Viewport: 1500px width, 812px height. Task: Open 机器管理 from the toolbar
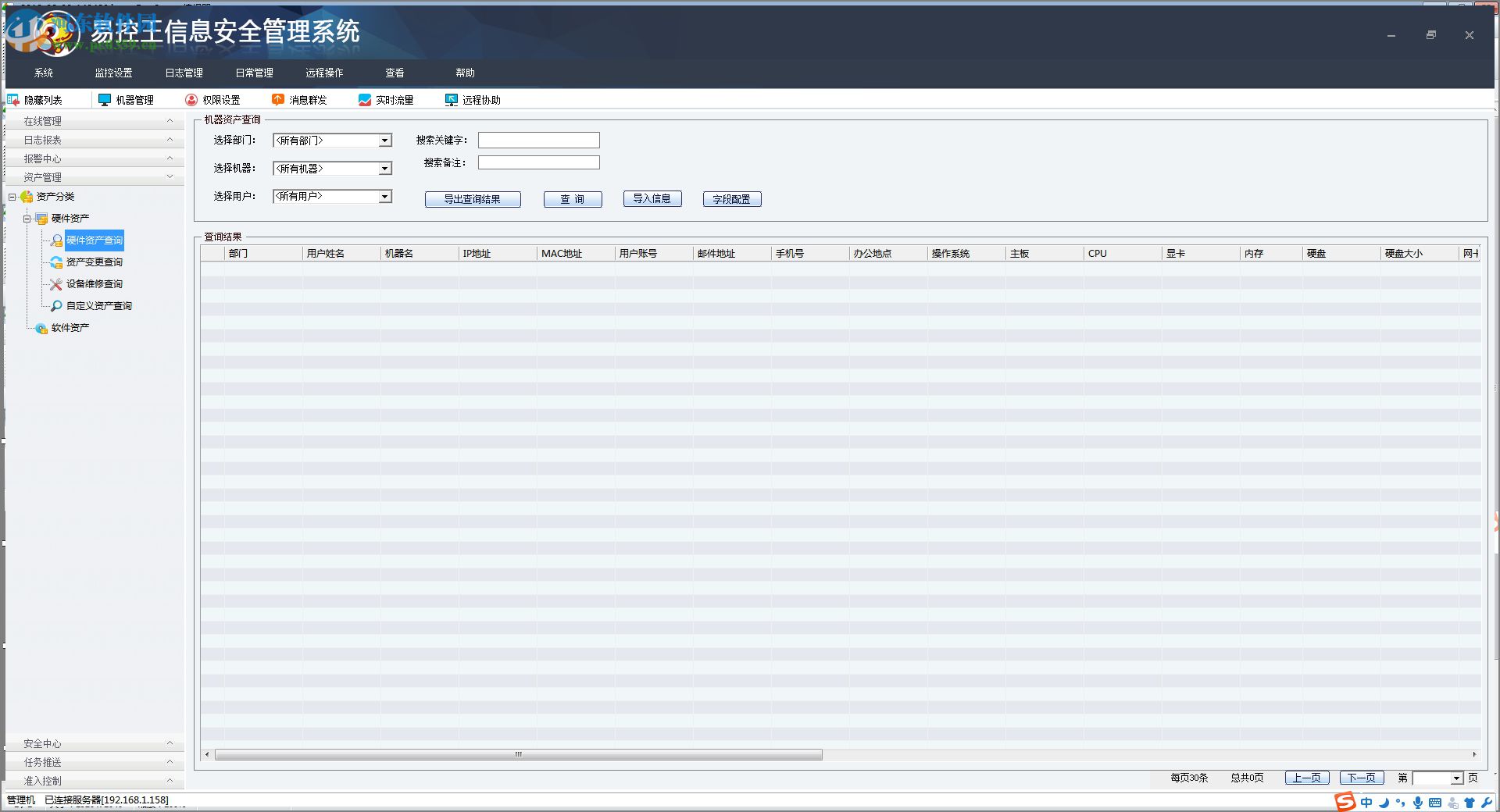(126, 100)
